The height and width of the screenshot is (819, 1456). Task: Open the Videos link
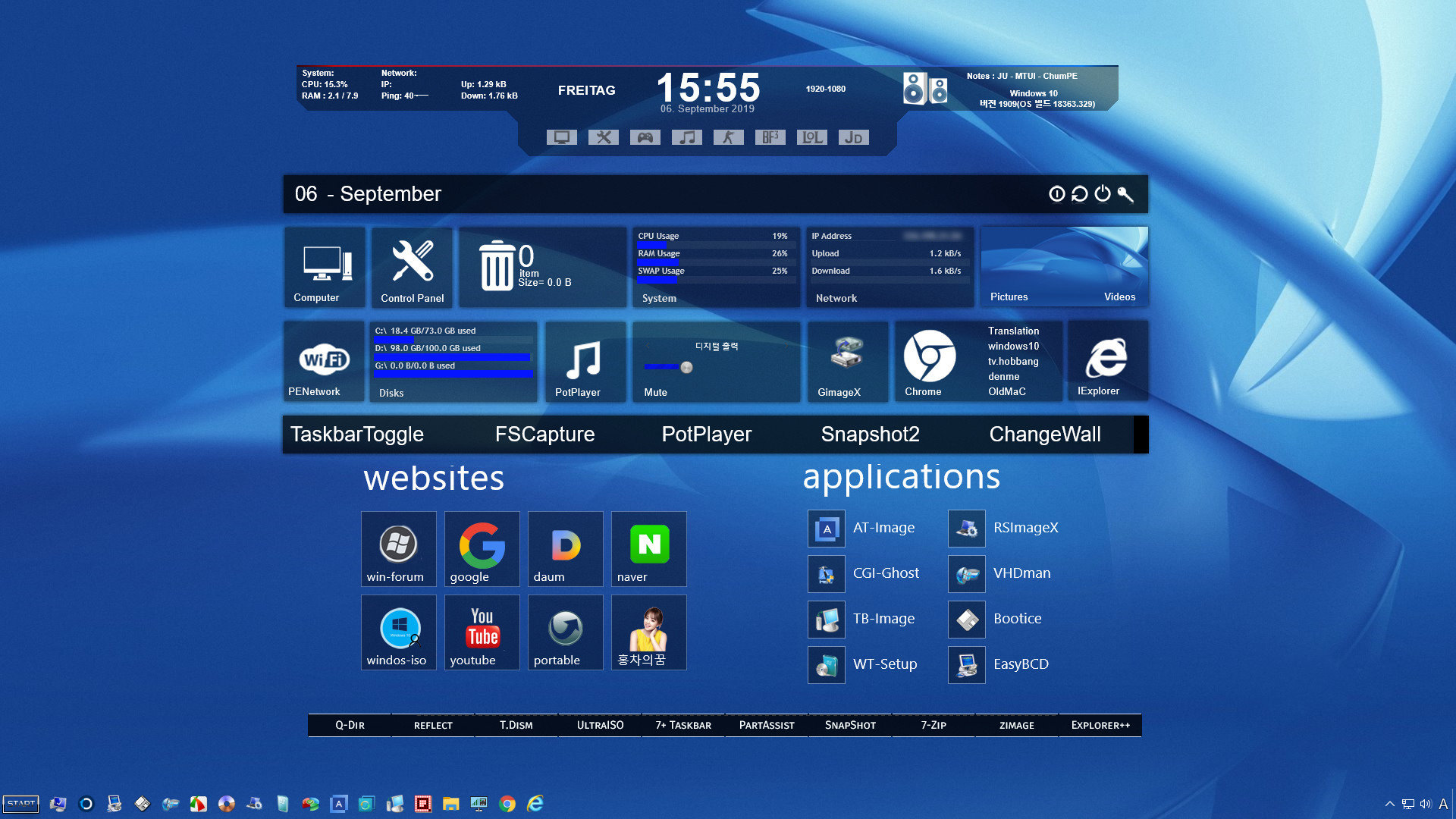tap(1119, 297)
